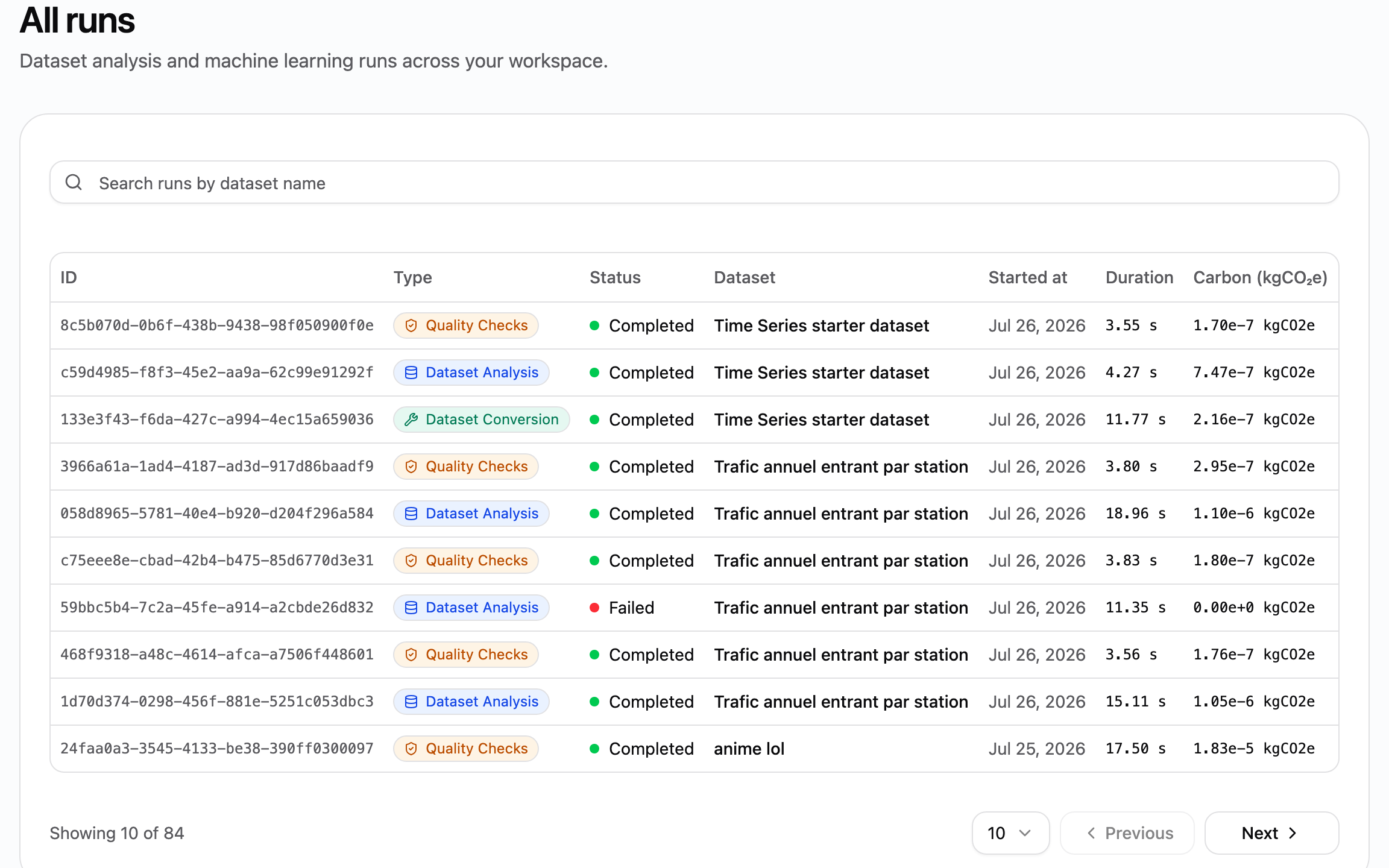
Task: Open the page size dropdown showing 10
Action: (x=1010, y=833)
